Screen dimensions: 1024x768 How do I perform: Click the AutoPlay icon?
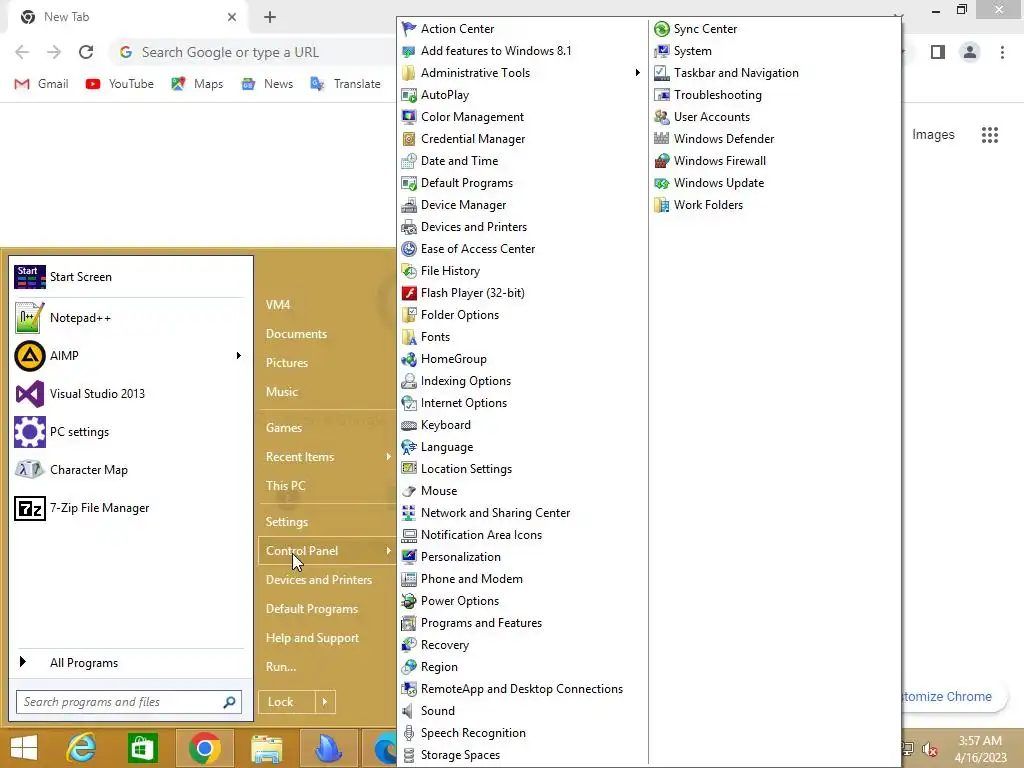[409, 95]
